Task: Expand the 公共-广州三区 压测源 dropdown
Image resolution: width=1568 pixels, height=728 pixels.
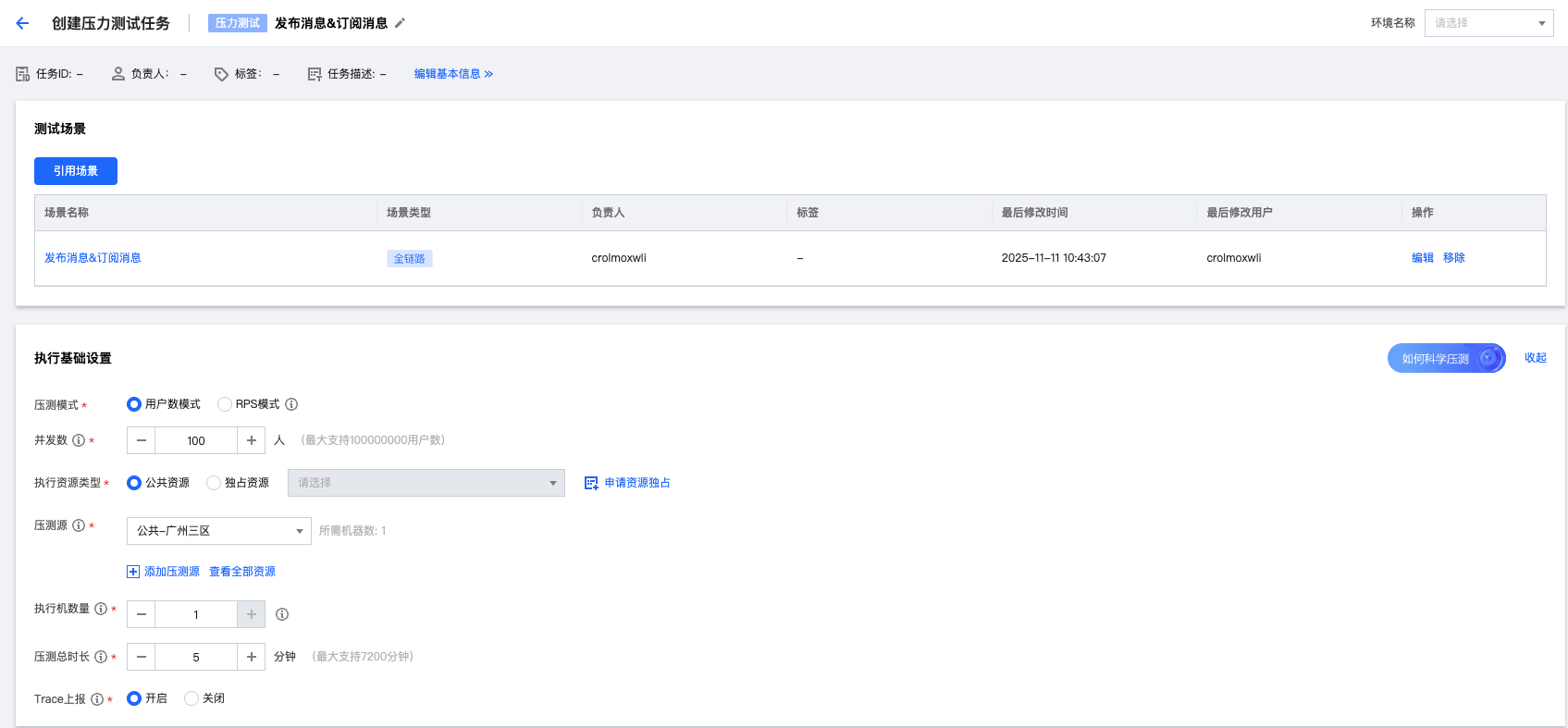Action: (x=218, y=531)
